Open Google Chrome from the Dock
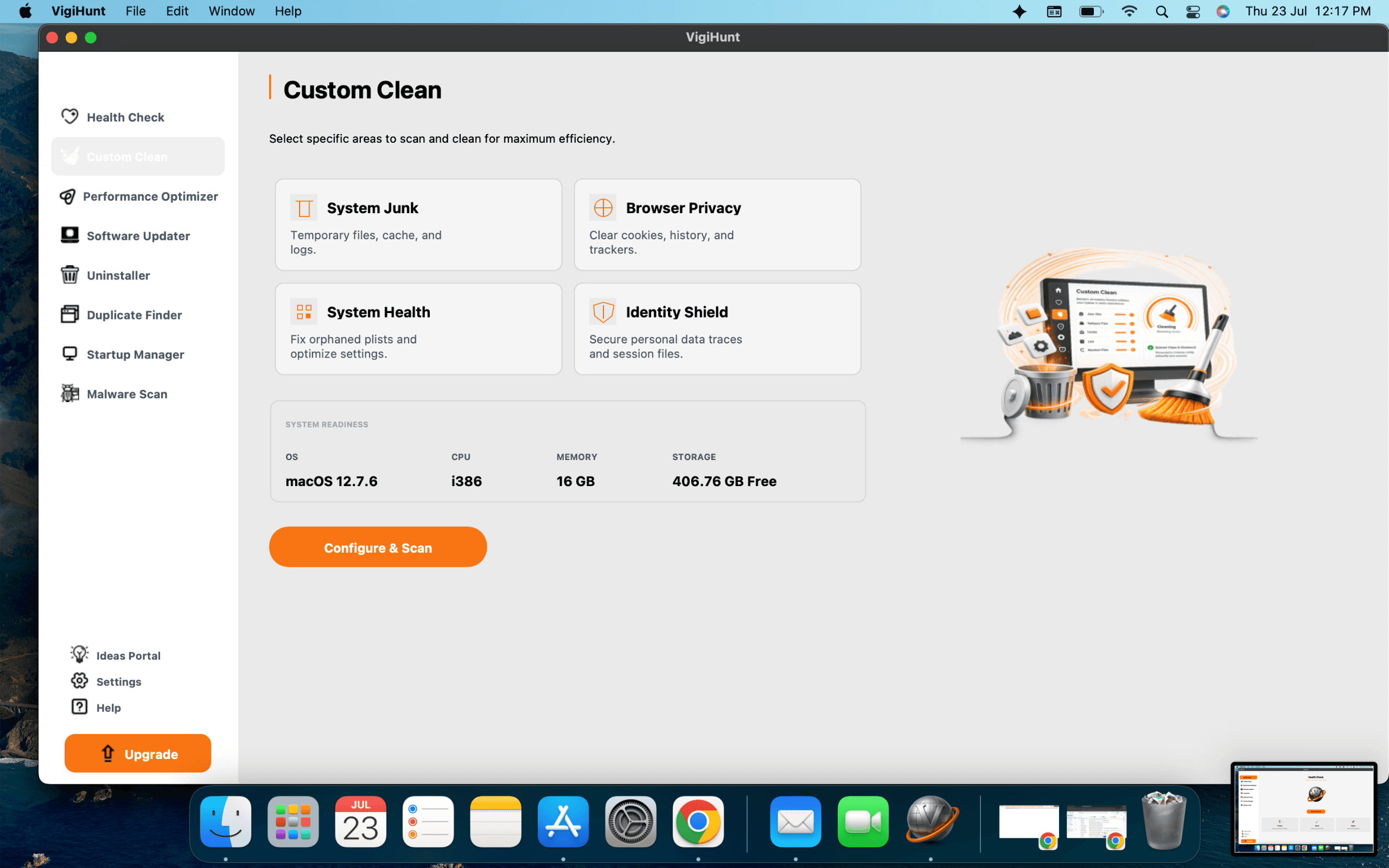Screen dimensions: 1389x868 pos(698,821)
